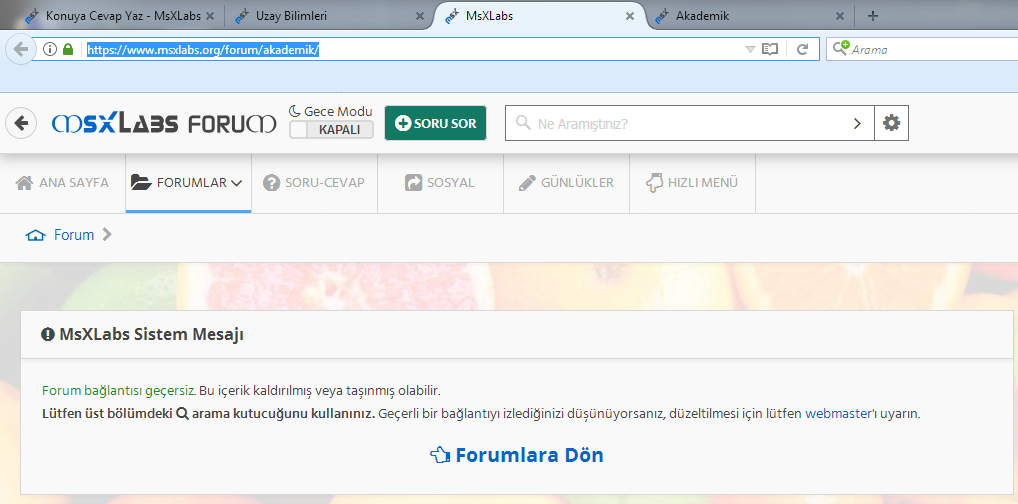Click the forum's round back arrow button
The height and width of the screenshot is (504, 1018).
(21, 123)
